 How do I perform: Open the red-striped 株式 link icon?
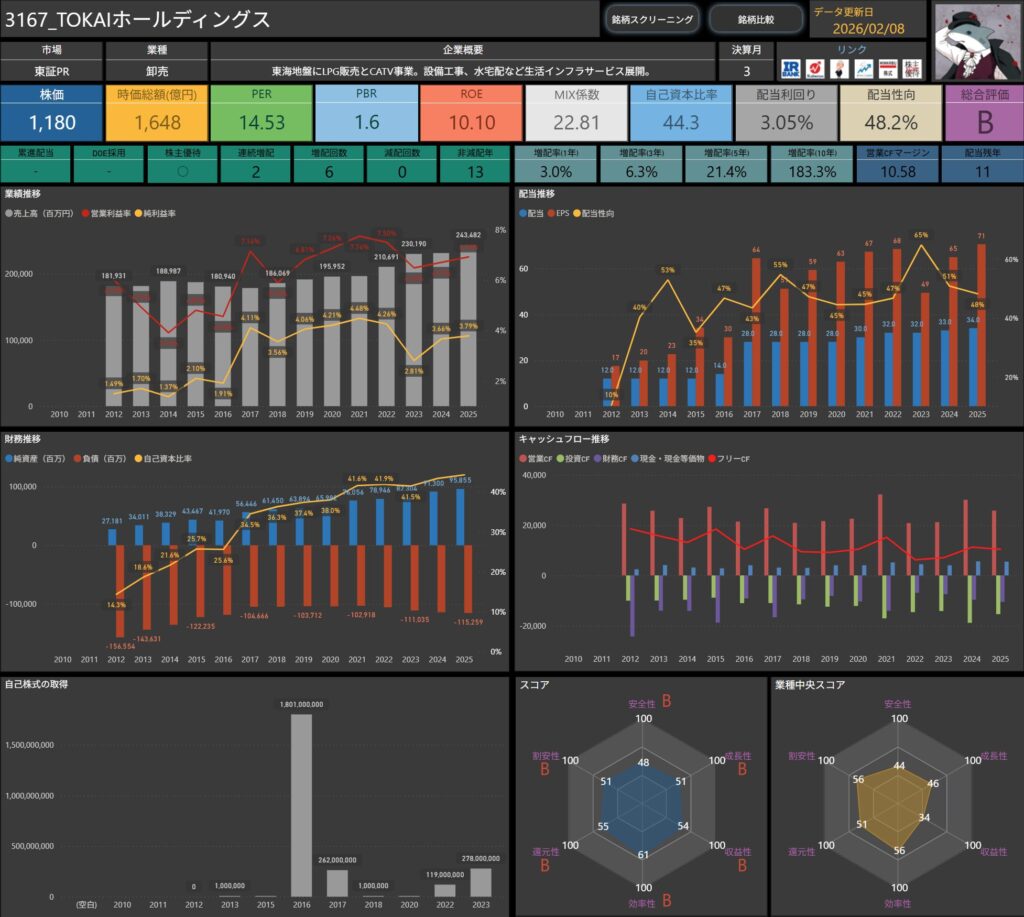[887, 67]
